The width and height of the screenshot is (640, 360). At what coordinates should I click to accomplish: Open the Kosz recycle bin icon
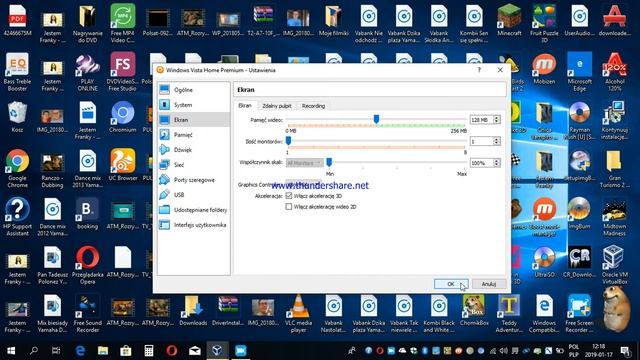pos(17,117)
